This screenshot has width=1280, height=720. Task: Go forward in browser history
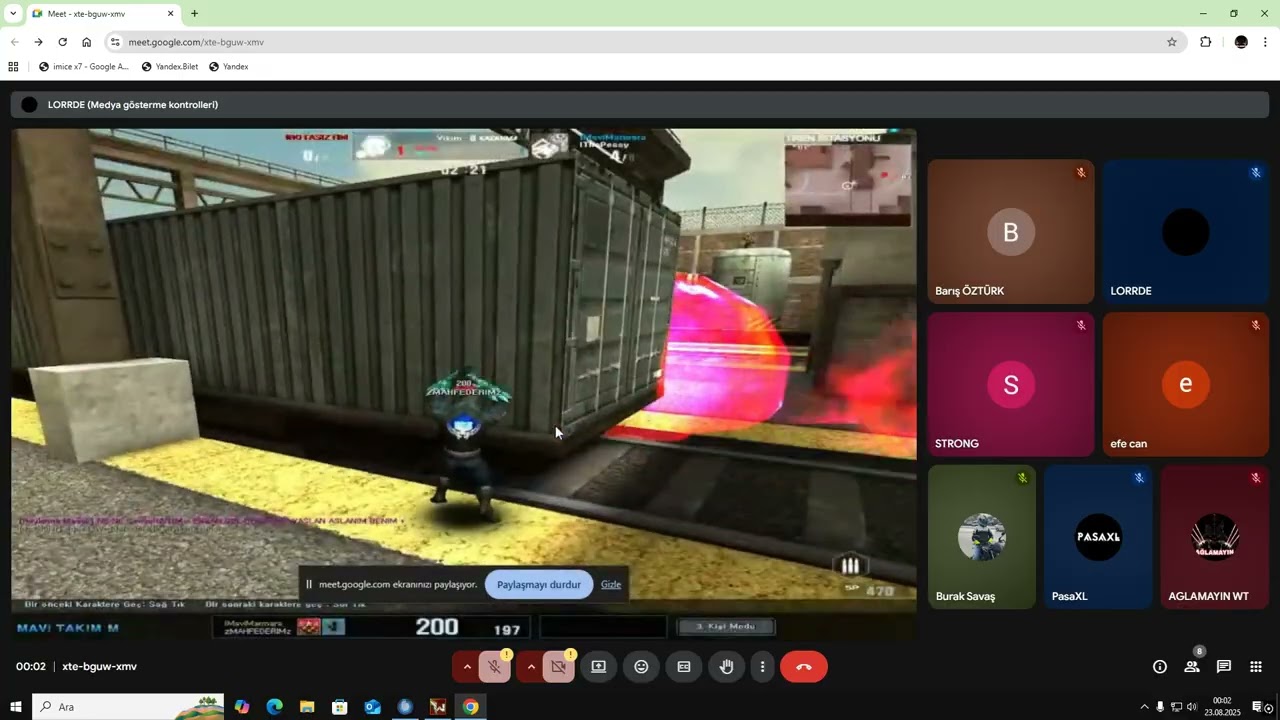pos(38,42)
